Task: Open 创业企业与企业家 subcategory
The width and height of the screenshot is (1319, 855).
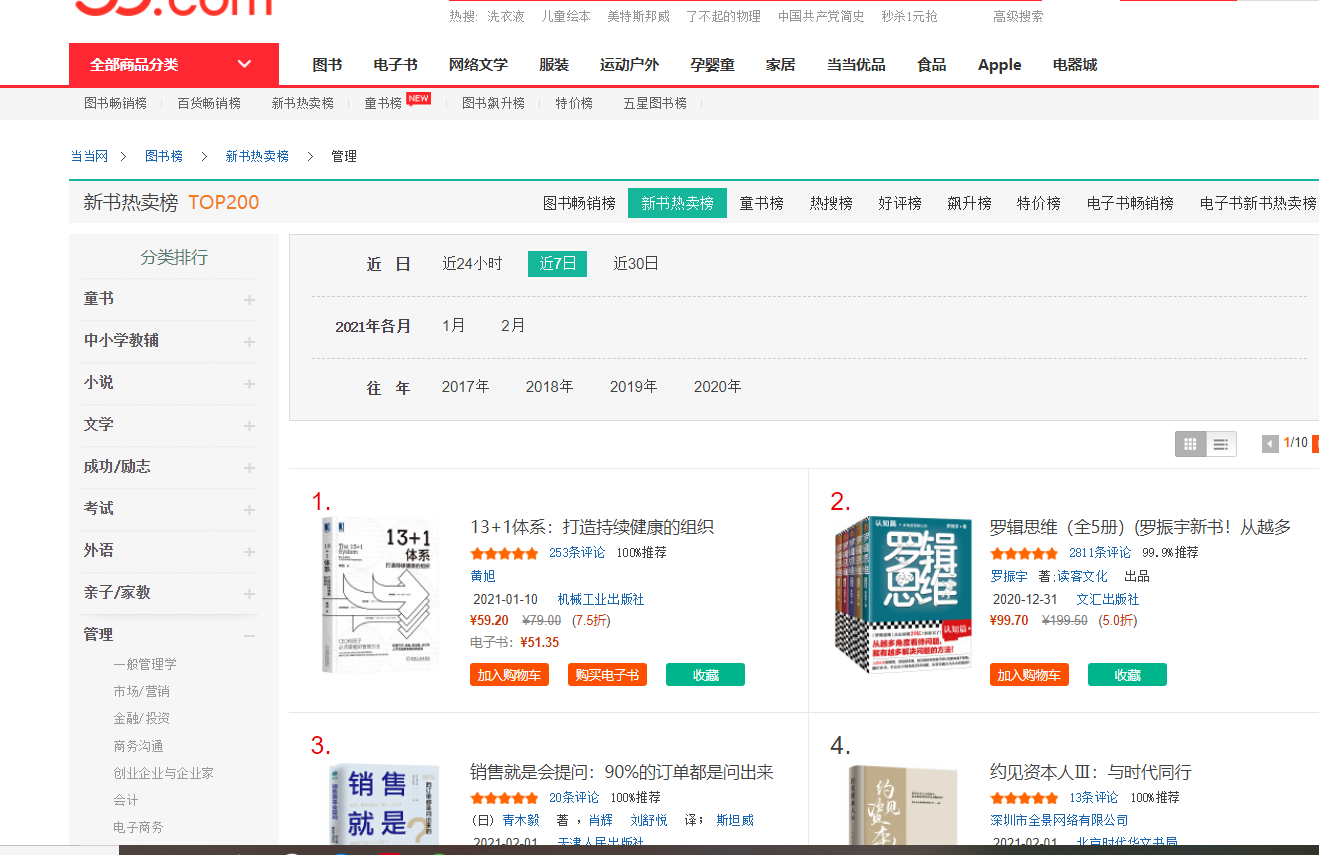Action: click(163, 773)
